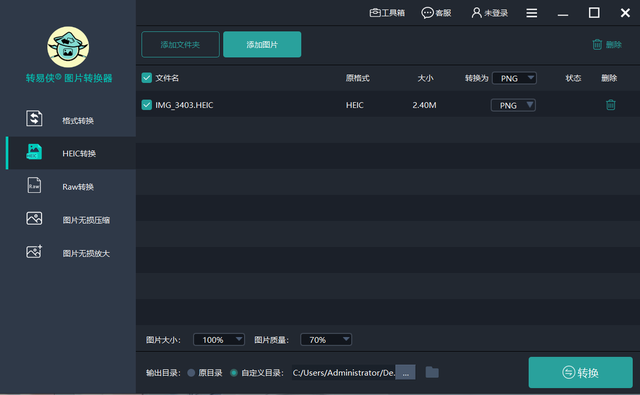Image resolution: width=640 pixels, height=395 pixels.
Task: Click Add Image (添加图片) button
Action: tap(262, 44)
